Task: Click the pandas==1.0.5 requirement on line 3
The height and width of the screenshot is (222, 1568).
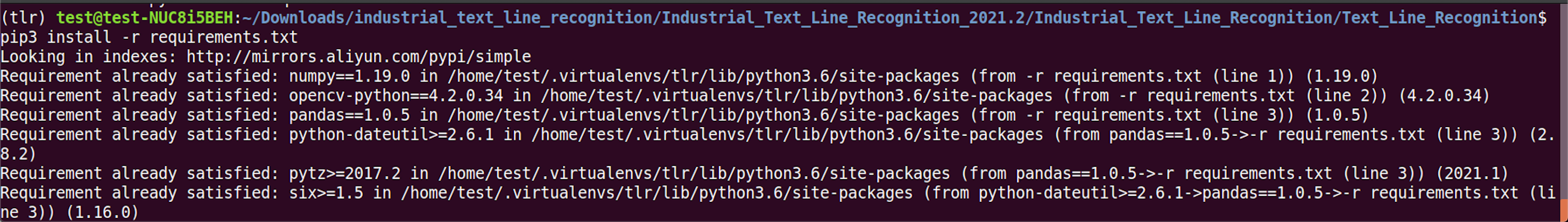Action: pyautogui.click(x=350, y=115)
